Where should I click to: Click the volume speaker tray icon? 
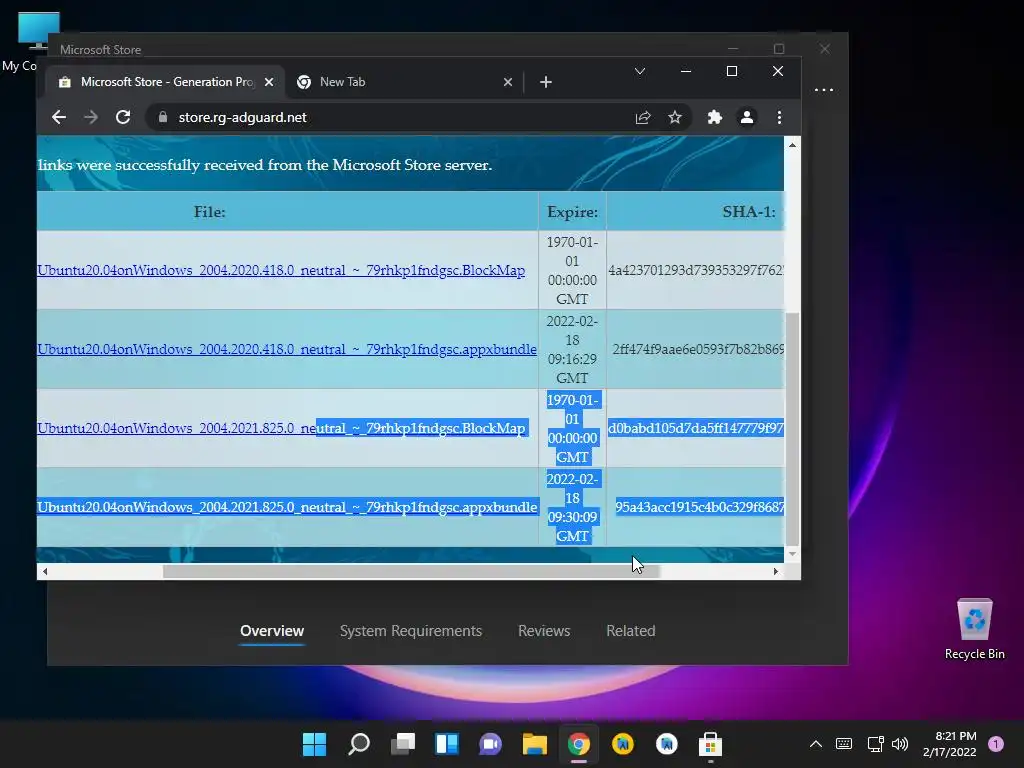coord(900,744)
